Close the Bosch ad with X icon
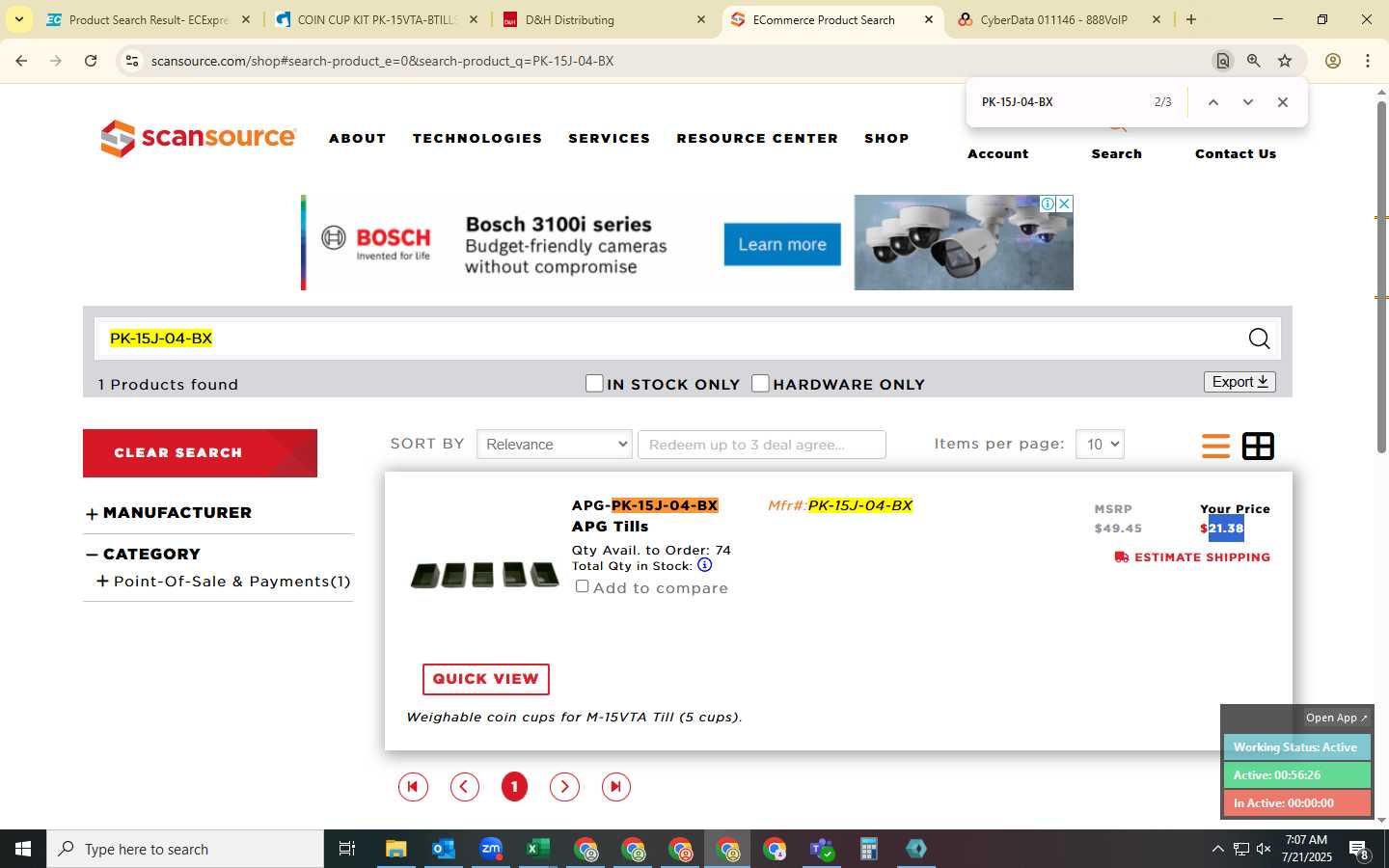 (x=1065, y=203)
